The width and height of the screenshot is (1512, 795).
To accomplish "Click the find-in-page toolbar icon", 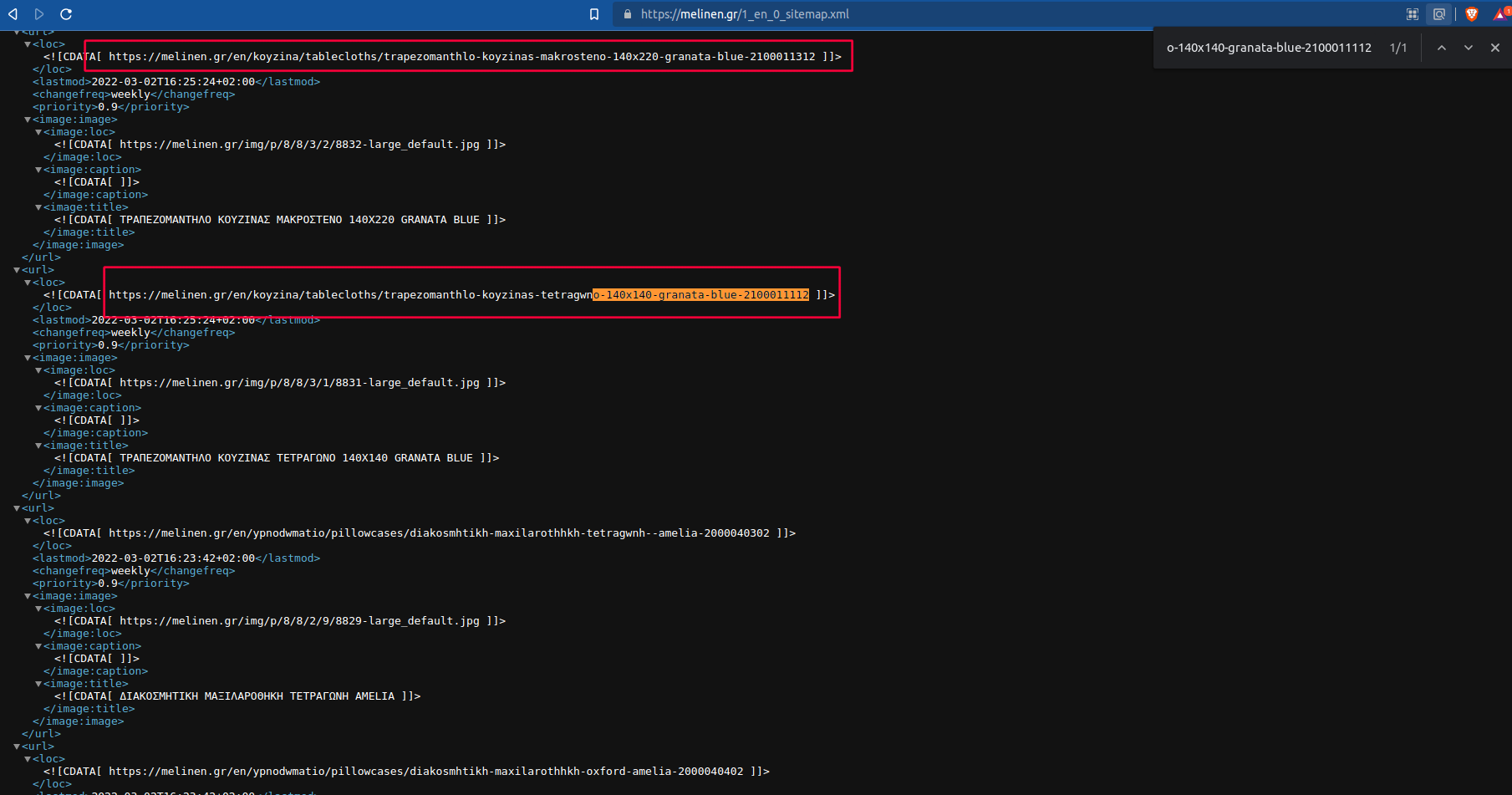I will pos(1439,14).
